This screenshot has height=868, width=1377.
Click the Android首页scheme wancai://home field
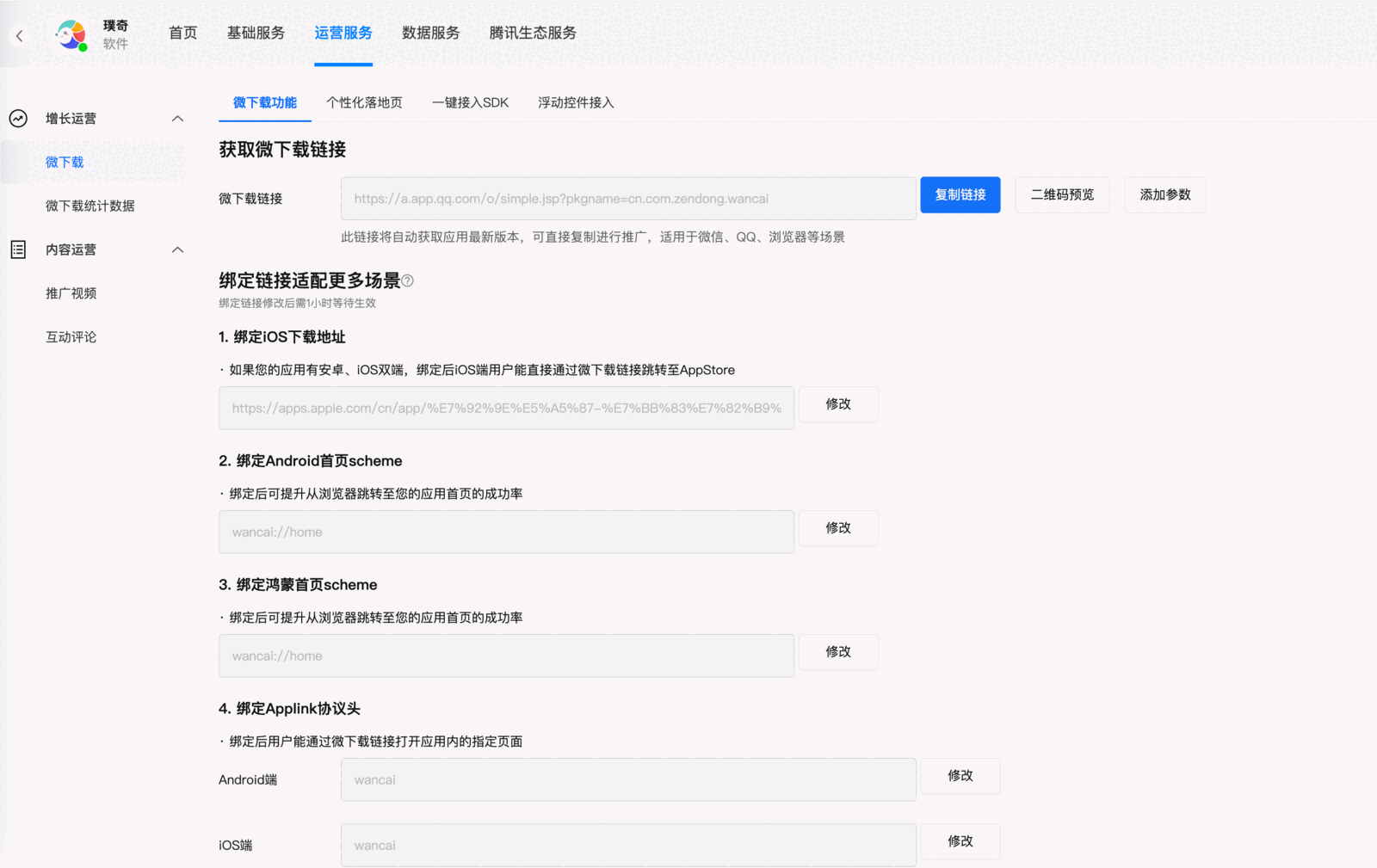(x=506, y=532)
